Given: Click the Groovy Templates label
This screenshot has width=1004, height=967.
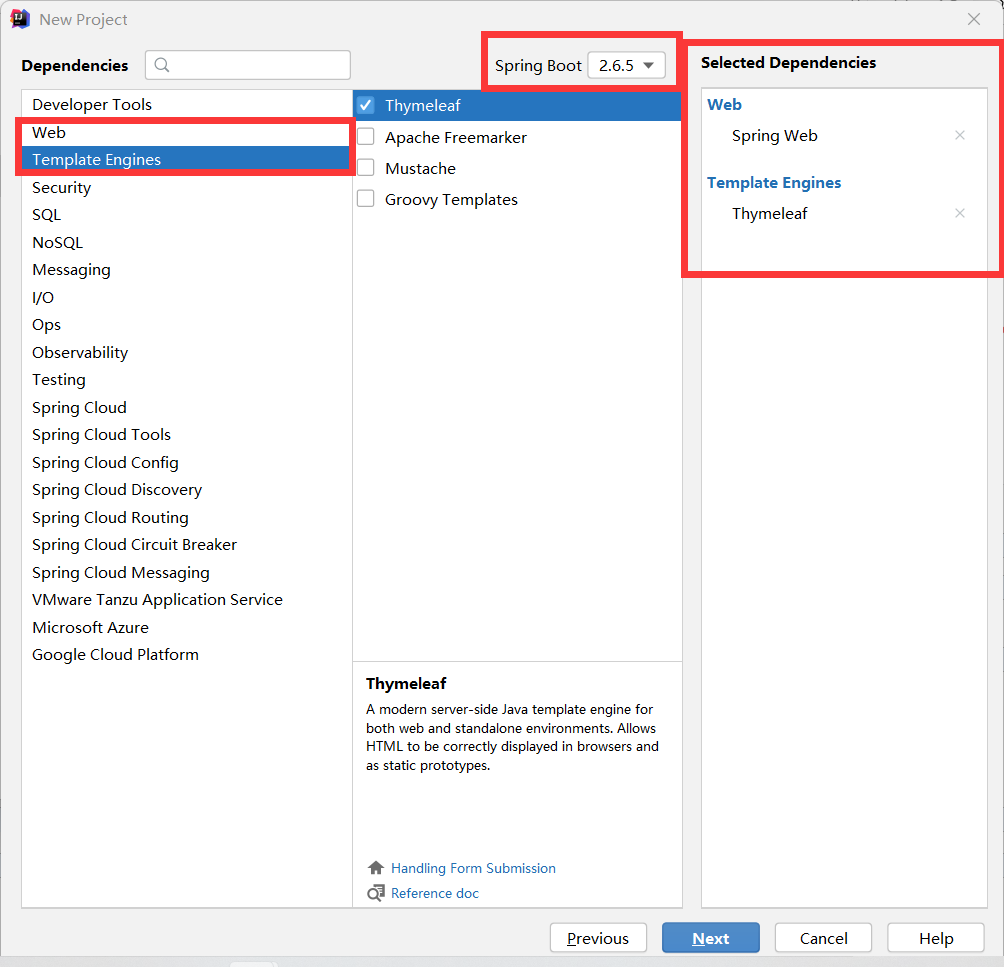Looking at the screenshot, I should pyautogui.click(x=451, y=200).
